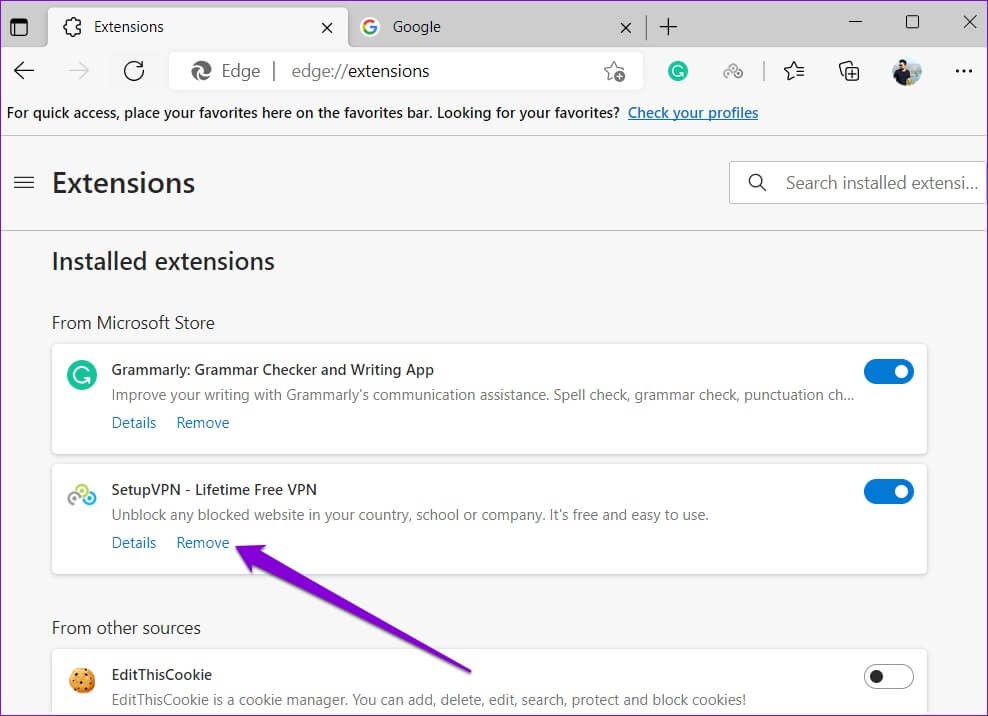Switch to the Google tab
The height and width of the screenshot is (716, 988).
click(x=495, y=27)
